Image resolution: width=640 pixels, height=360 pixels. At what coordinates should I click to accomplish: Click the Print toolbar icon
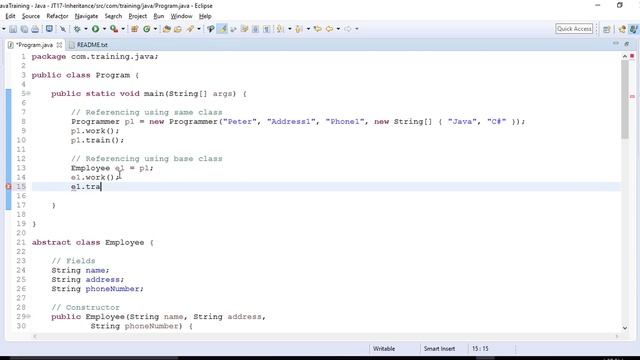pos(36,29)
